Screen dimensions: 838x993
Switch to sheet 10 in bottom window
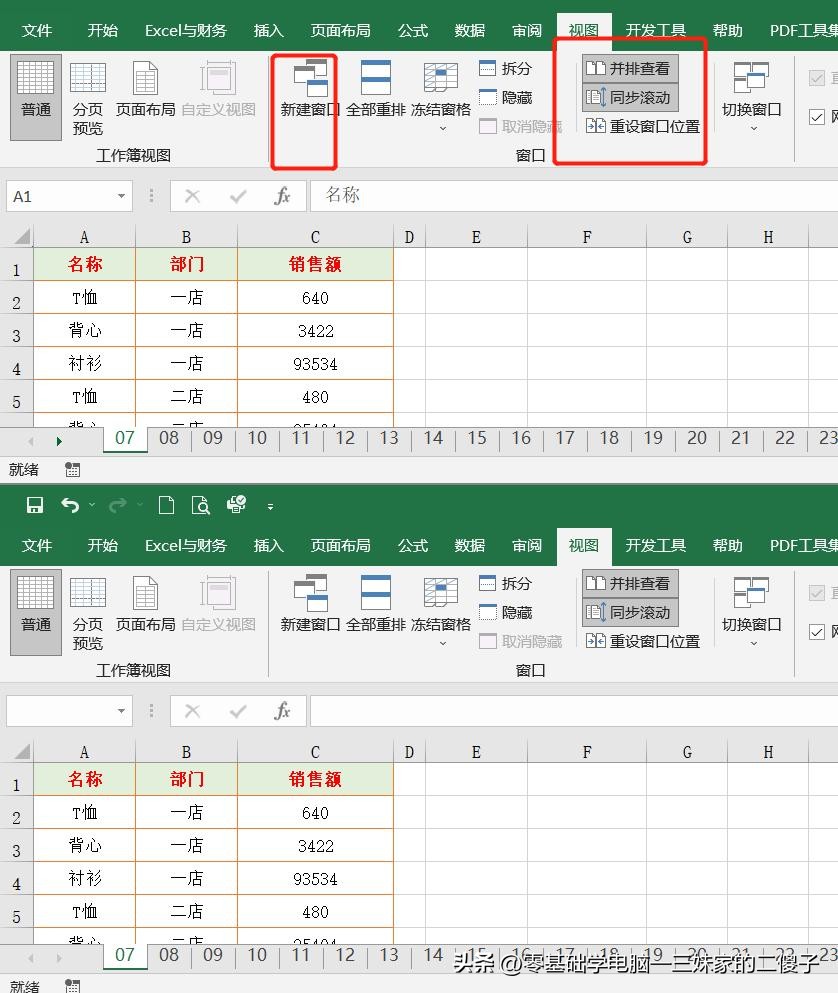click(257, 954)
